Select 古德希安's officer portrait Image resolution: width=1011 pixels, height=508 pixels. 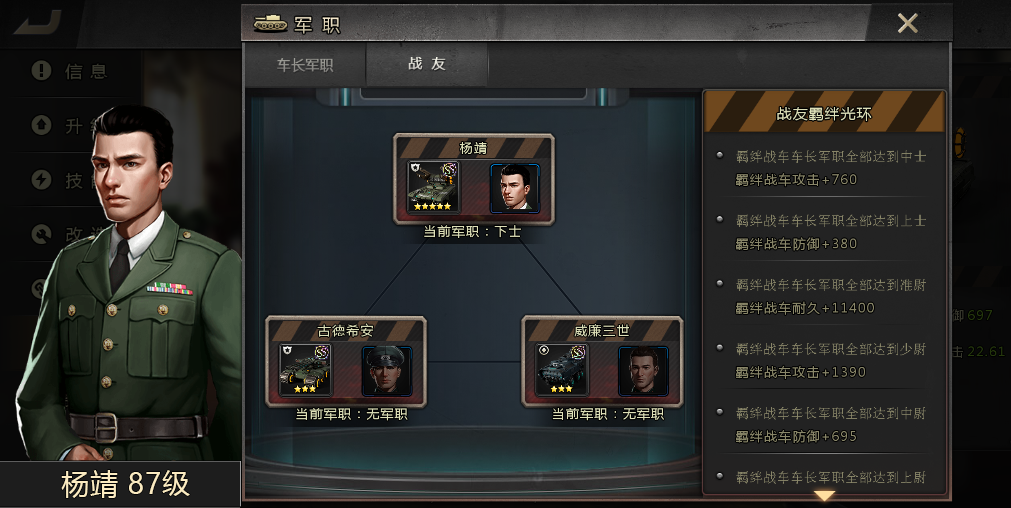point(387,370)
